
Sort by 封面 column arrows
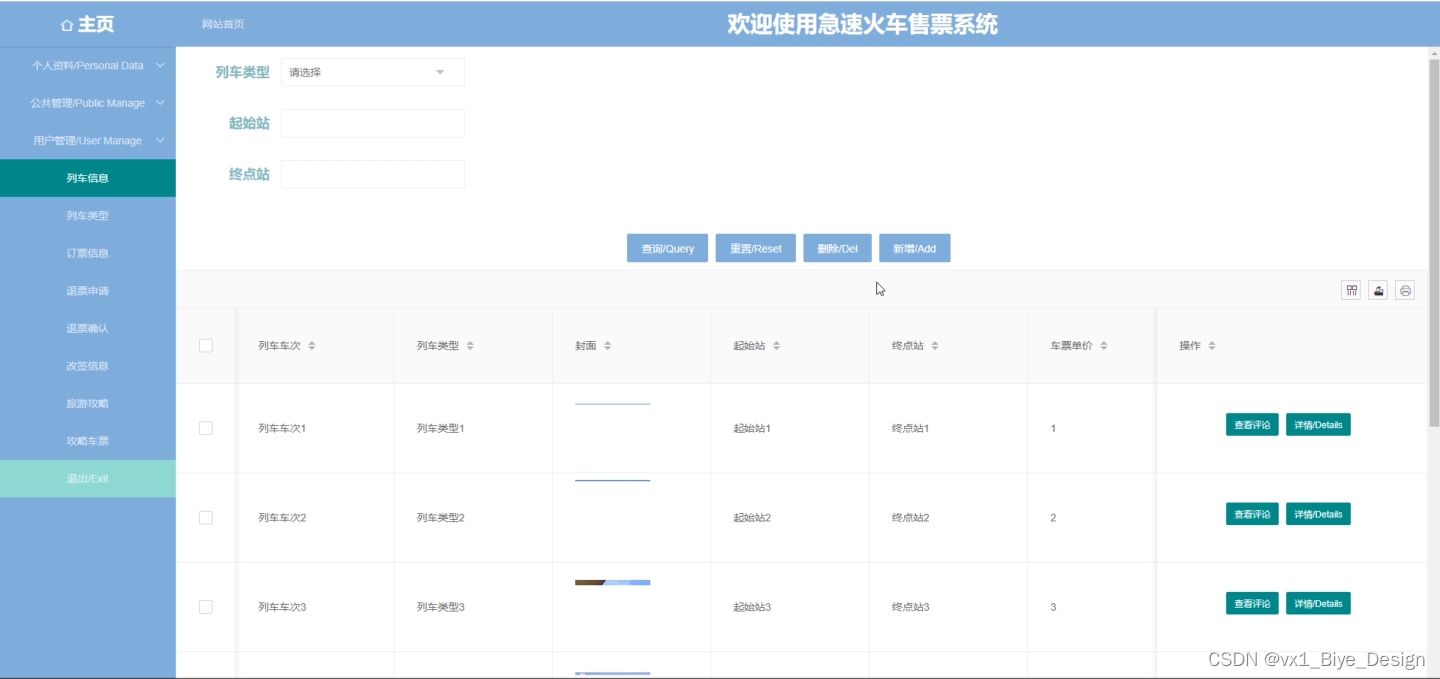607,346
